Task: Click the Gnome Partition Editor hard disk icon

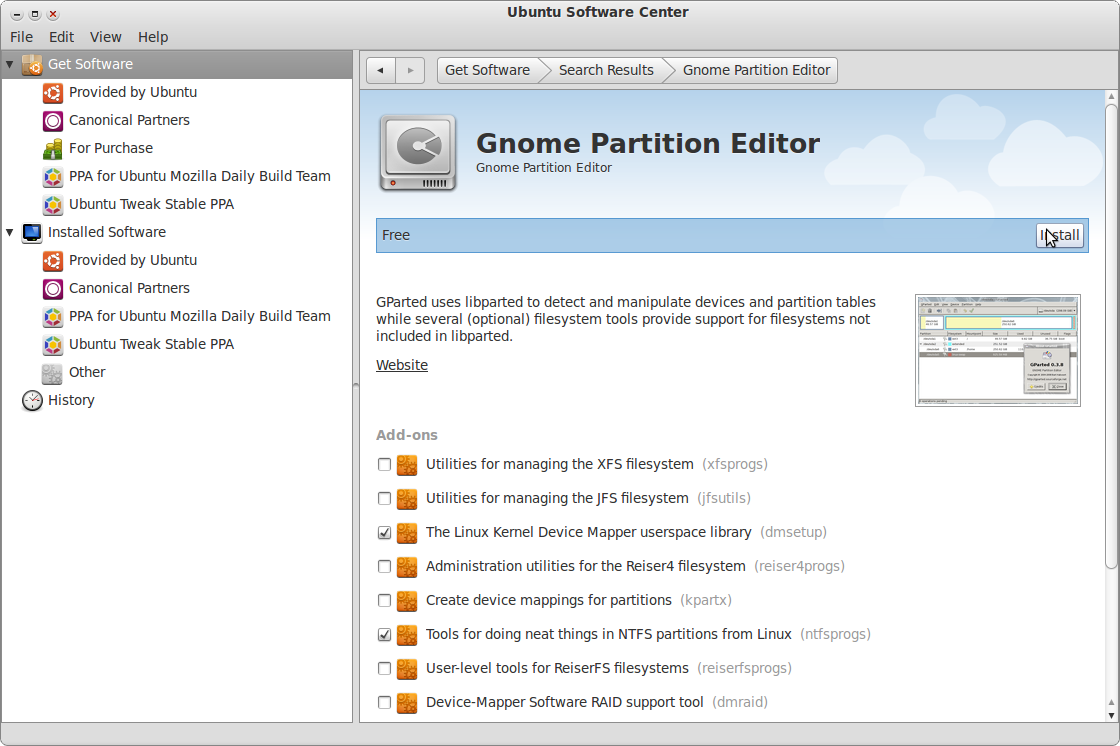Action: click(x=418, y=153)
